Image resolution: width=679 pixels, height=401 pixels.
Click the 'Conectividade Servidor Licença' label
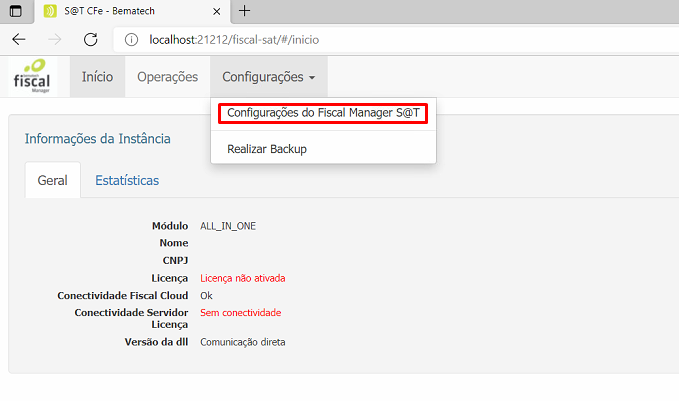131,318
